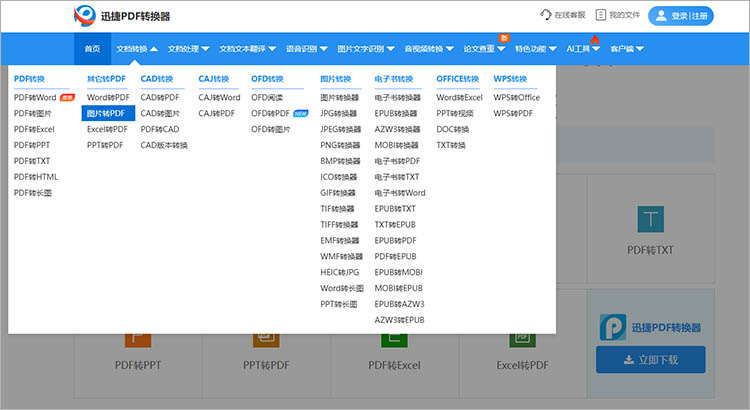
Task: Open EPUB转MOBI link
Action: click(398, 272)
